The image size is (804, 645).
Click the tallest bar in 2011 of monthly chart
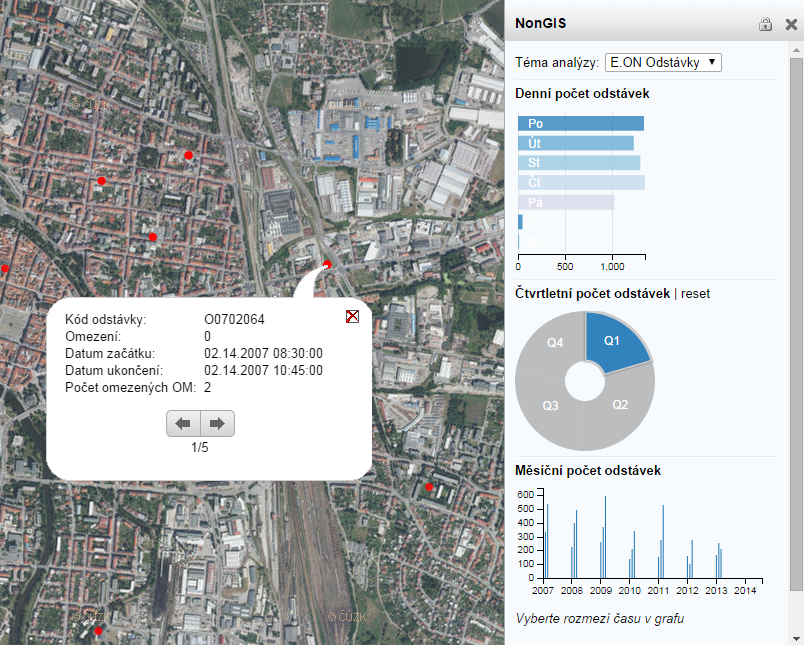pyautogui.click(x=663, y=541)
